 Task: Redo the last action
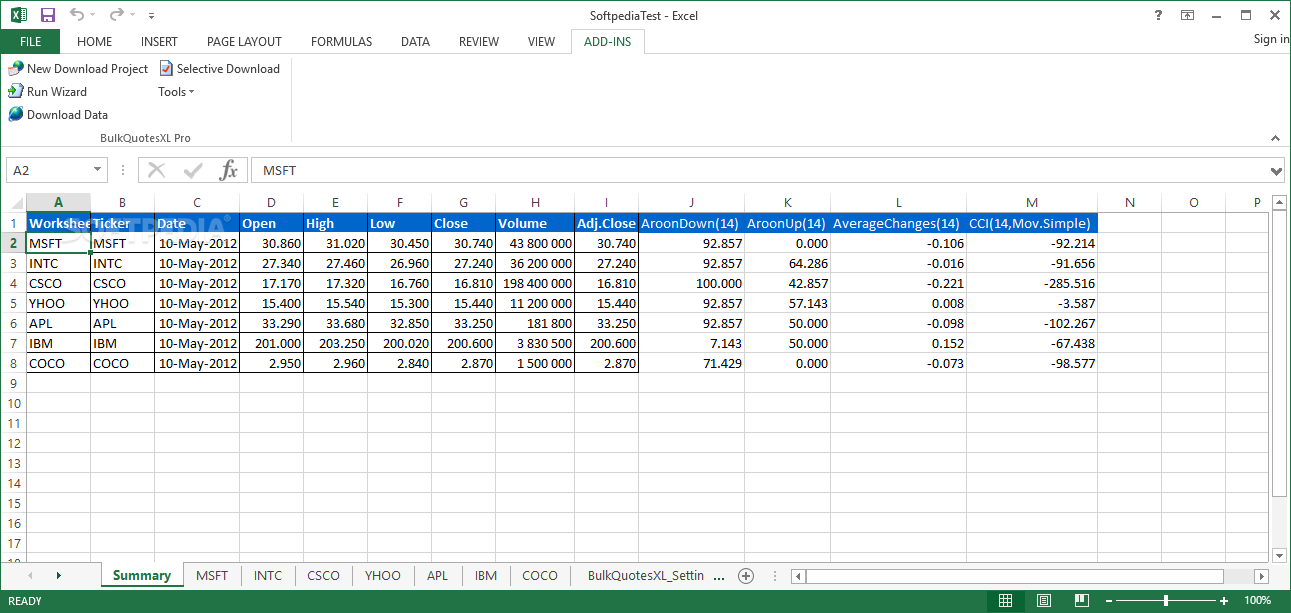(117, 15)
